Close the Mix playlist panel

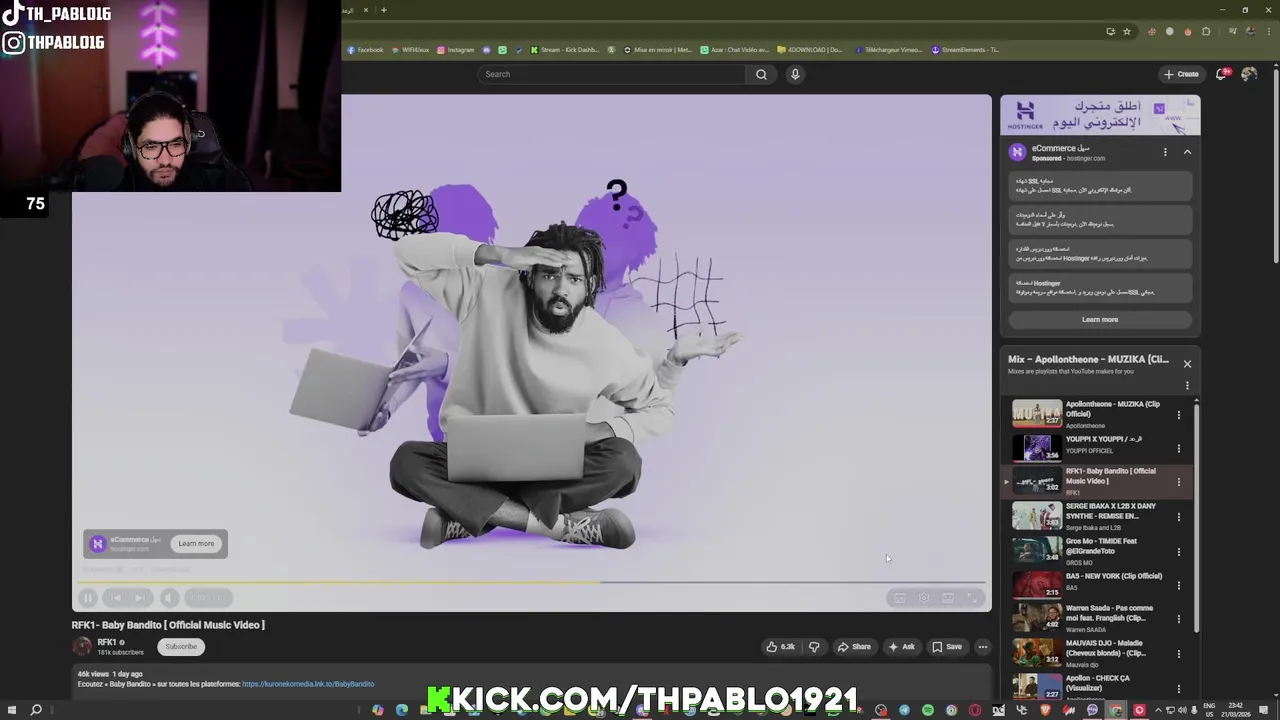coord(1187,364)
